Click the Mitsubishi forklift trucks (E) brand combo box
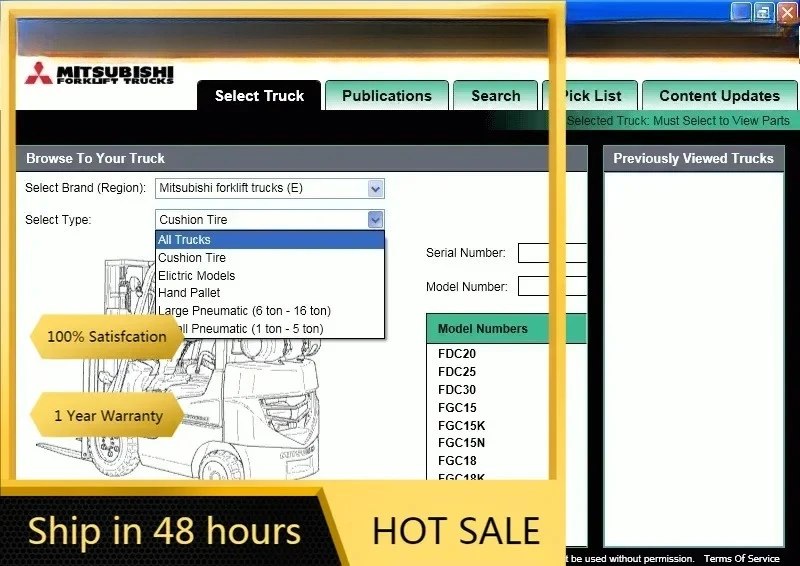The width and height of the screenshot is (800, 566). [x=269, y=188]
